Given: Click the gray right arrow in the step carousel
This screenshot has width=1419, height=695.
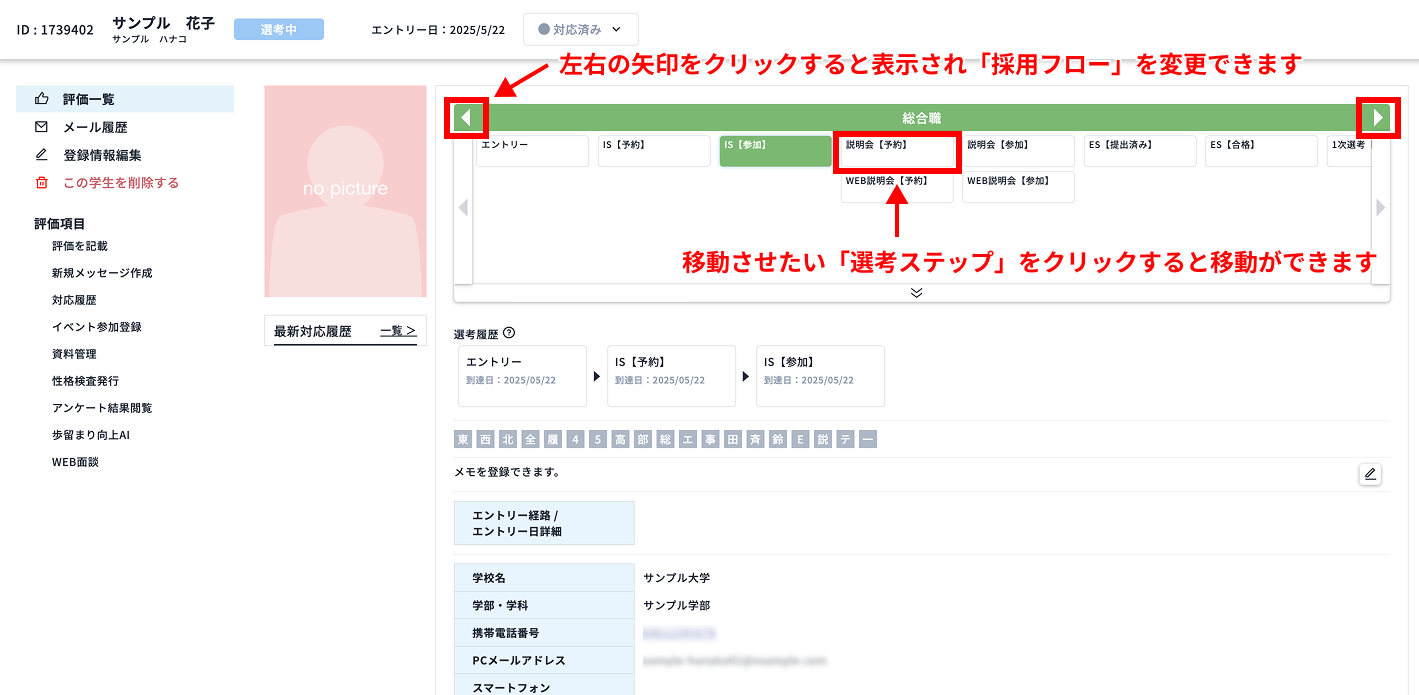Looking at the screenshot, I should 1380,207.
